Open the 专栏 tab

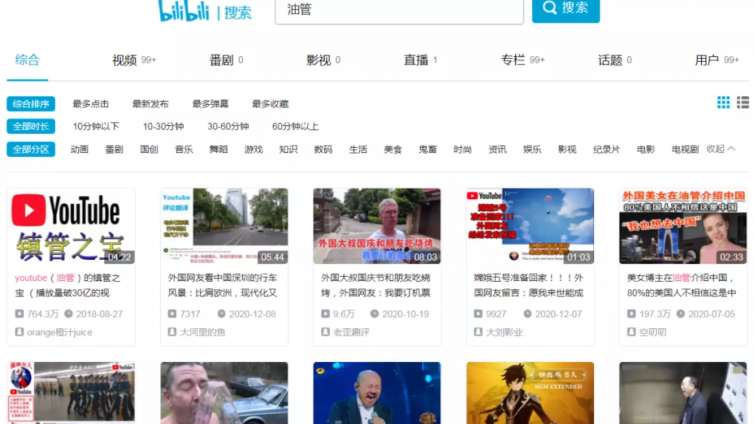pyautogui.click(x=523, y=60)
